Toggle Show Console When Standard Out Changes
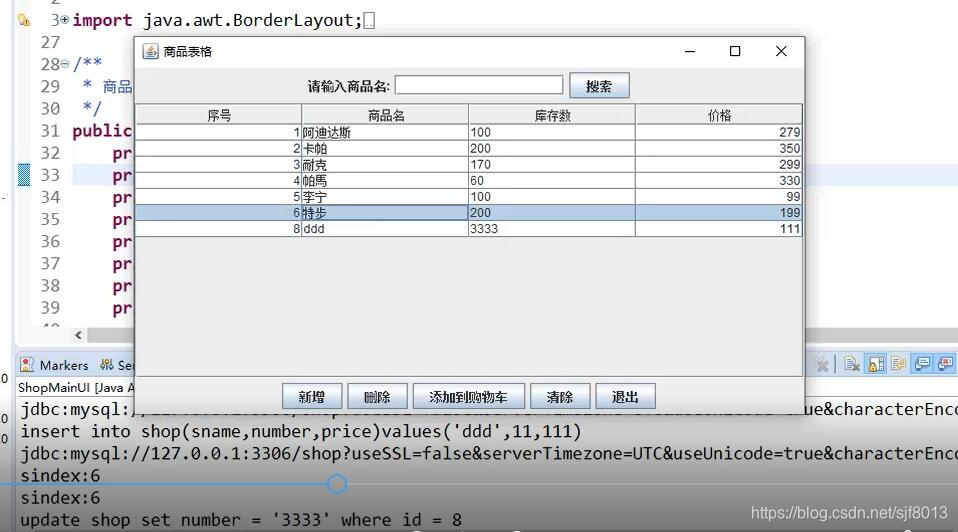 coord(922,365)
